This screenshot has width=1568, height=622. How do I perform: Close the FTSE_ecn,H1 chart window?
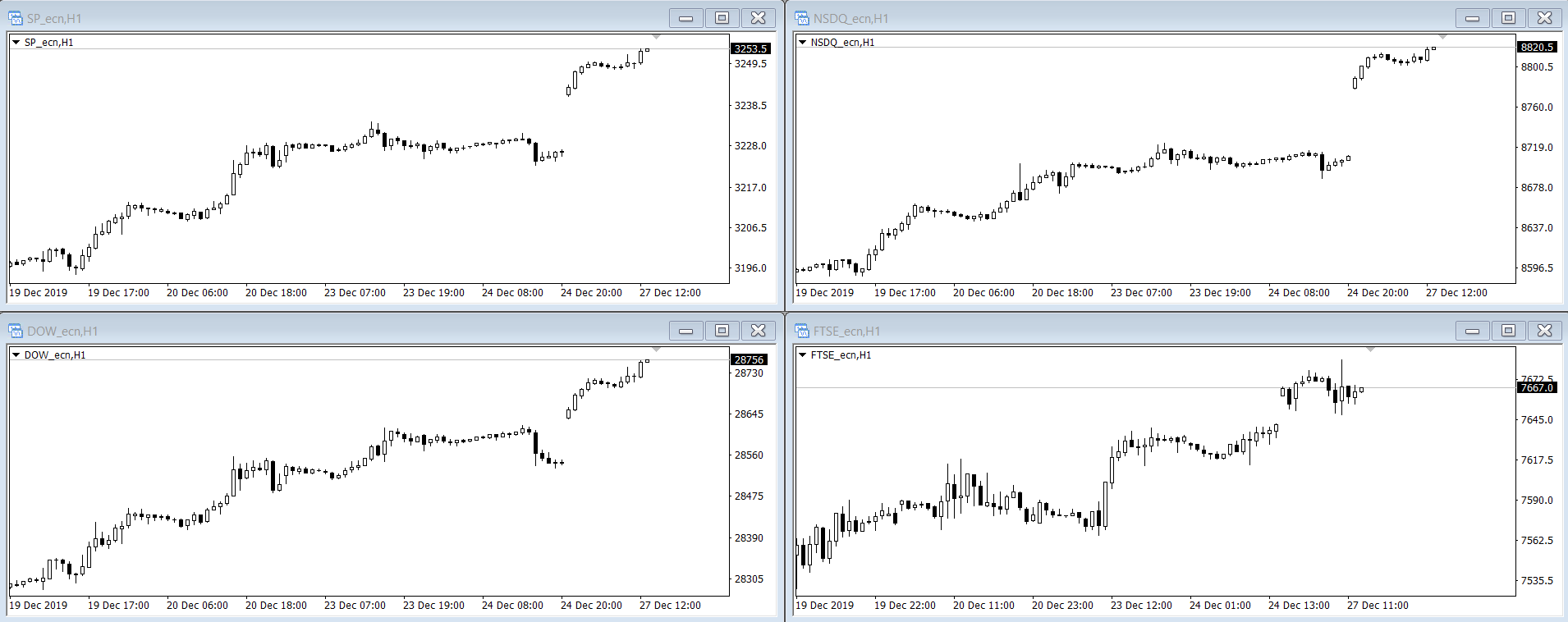tap(1545, 331)
